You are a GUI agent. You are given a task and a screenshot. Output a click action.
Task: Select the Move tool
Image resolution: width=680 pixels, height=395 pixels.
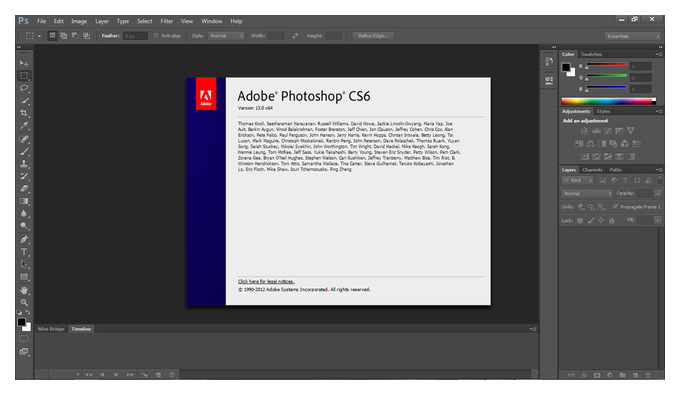click(24, 63)
